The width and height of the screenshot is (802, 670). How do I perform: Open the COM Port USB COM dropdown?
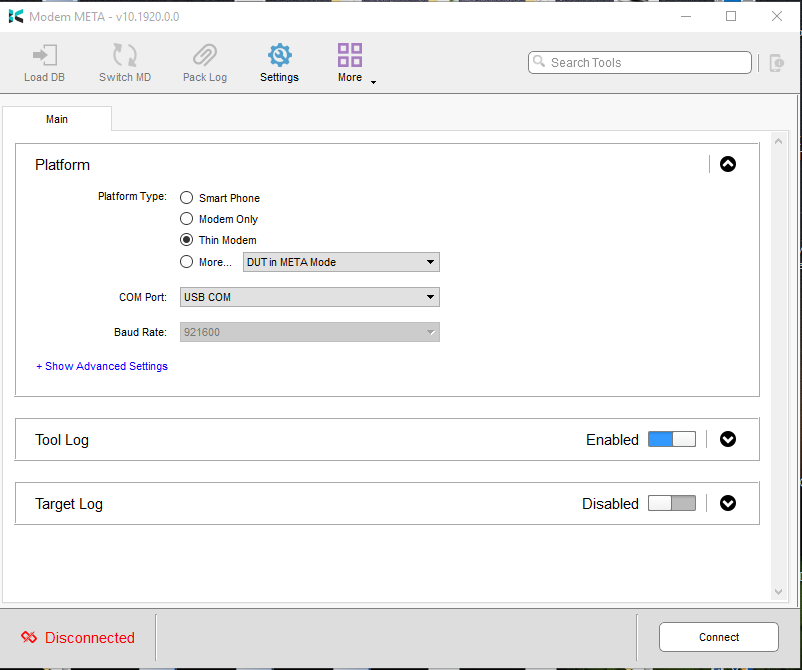click(309, 297)
